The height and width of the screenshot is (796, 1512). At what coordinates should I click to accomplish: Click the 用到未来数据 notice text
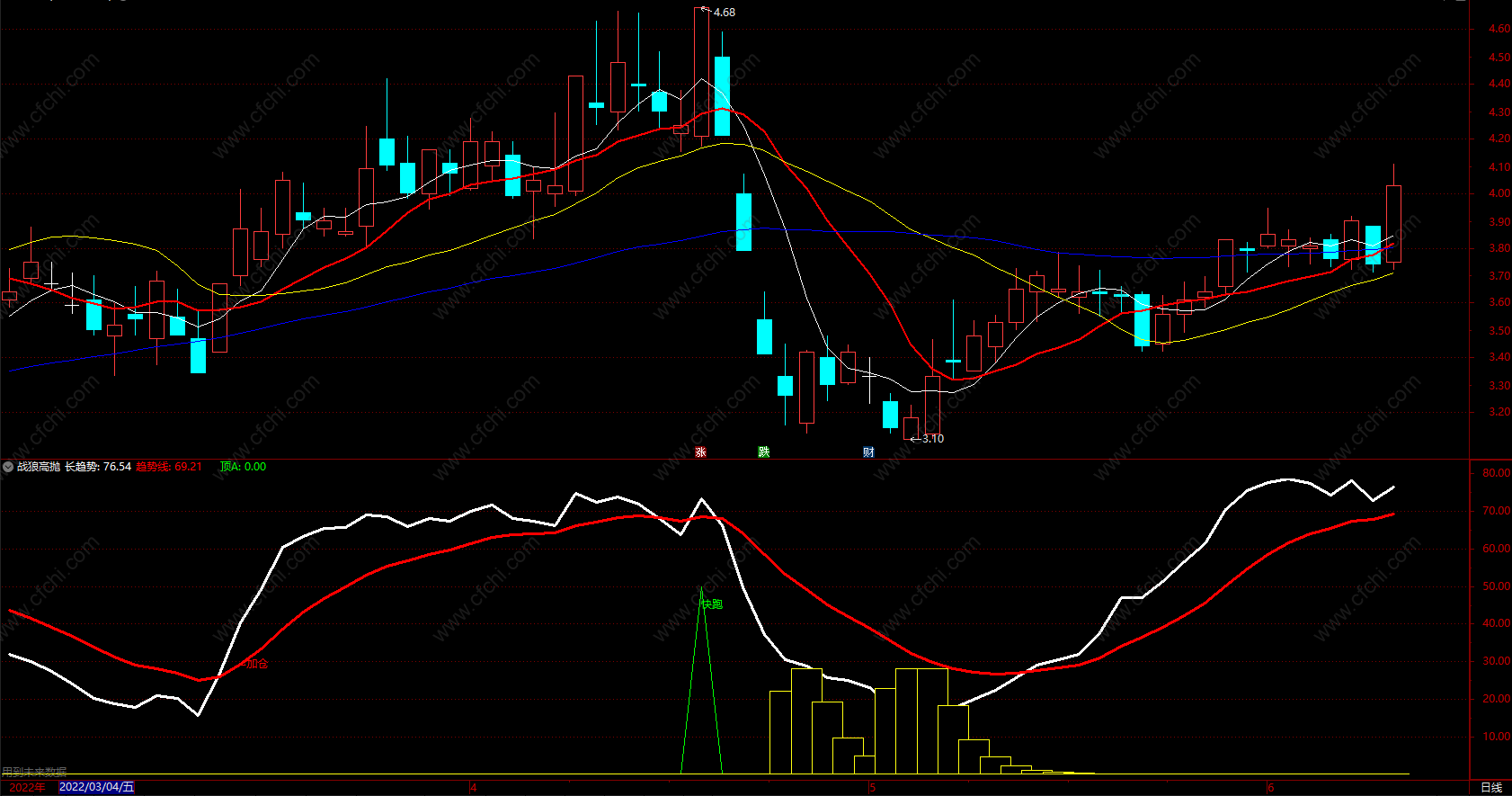click(x=34, y=773)
